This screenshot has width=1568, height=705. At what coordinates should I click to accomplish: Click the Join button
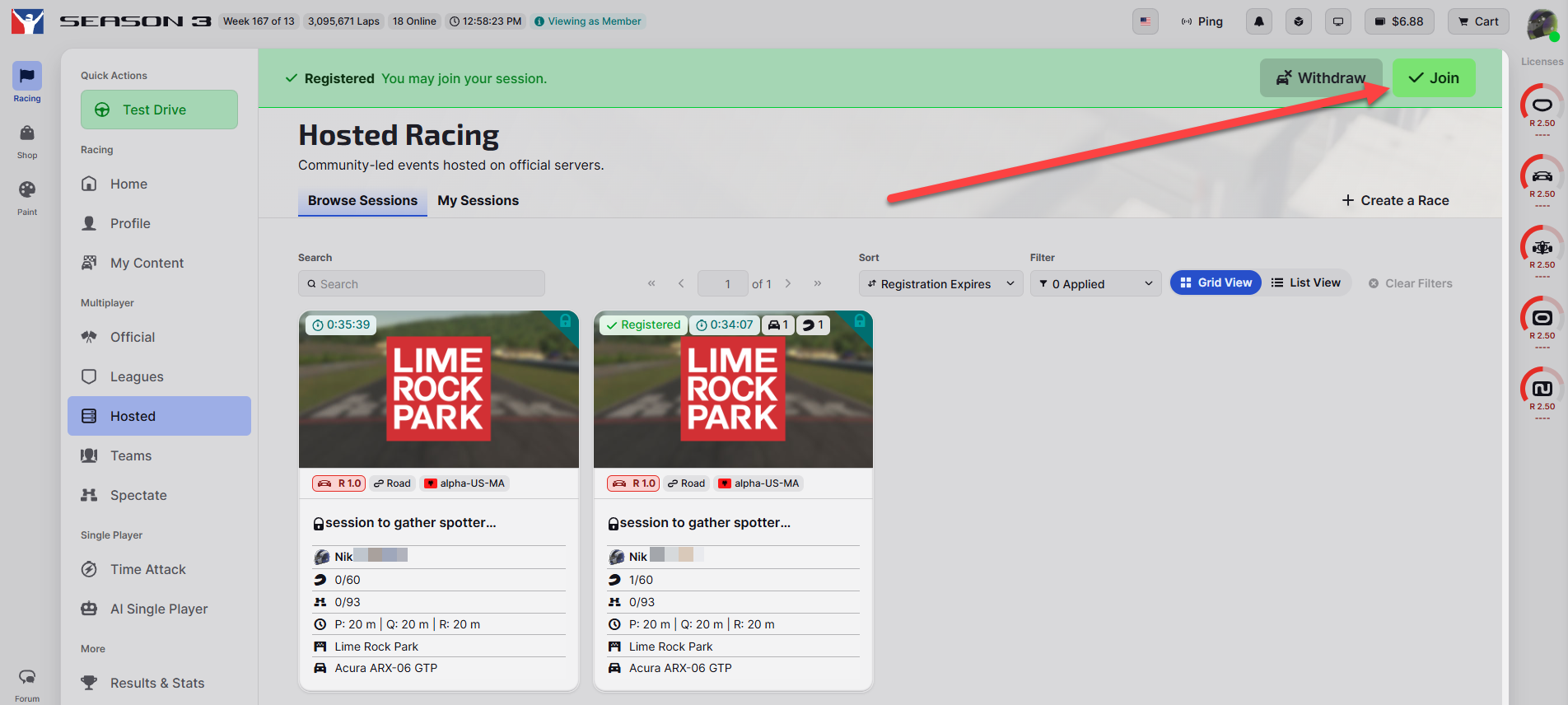coord(1434,78)
